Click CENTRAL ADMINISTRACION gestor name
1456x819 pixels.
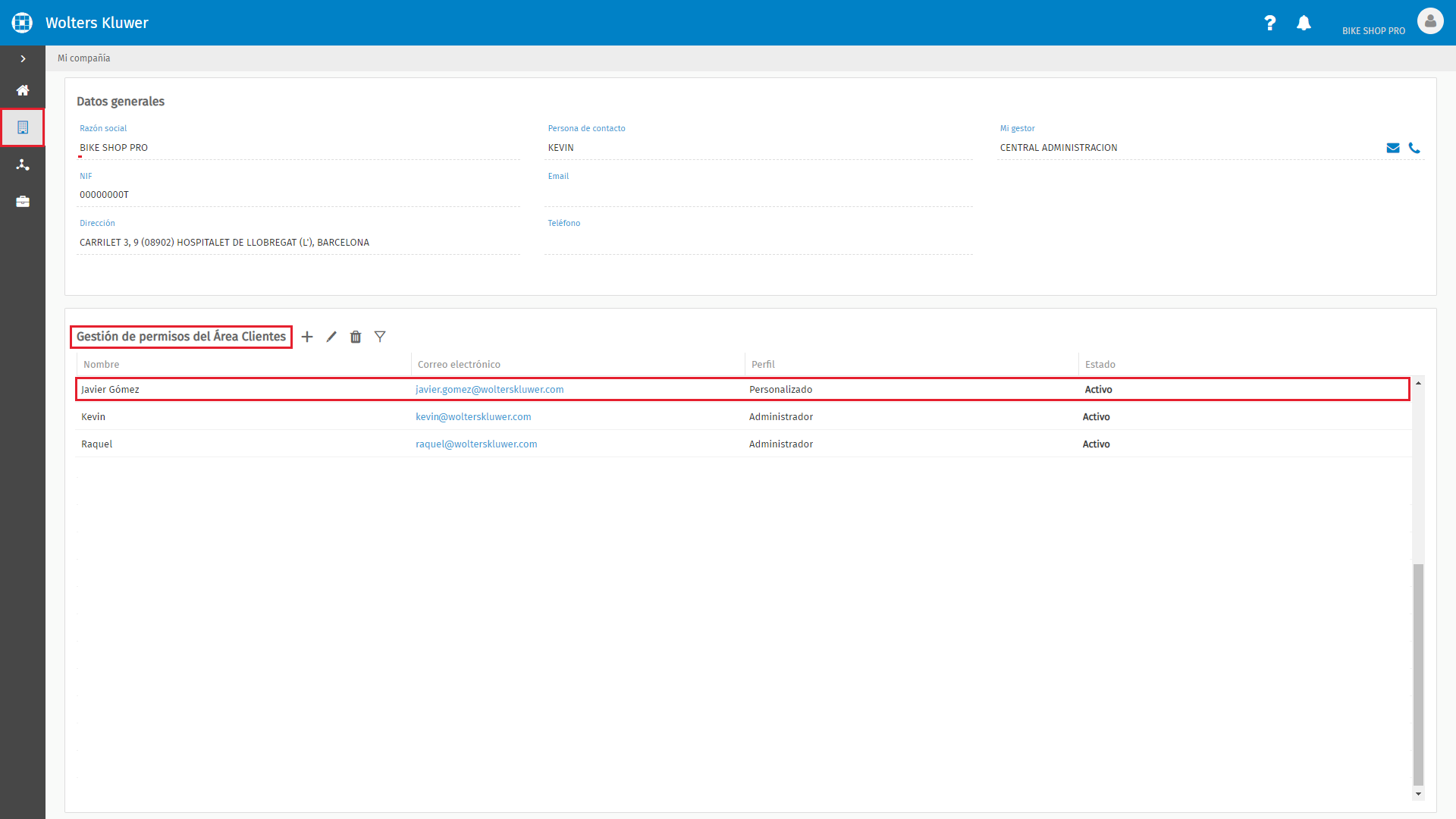click(1059, 148)
